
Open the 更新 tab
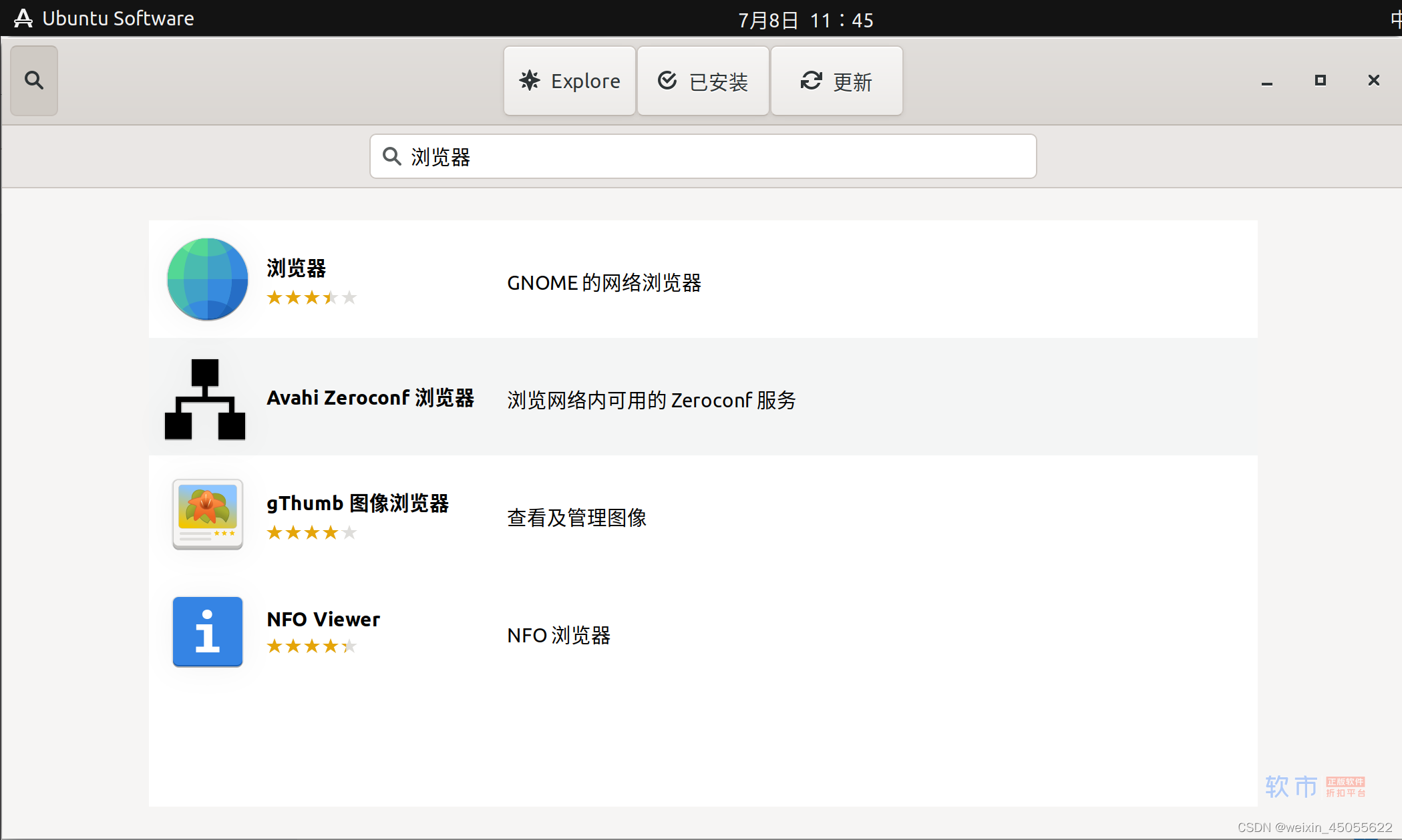coord(837,81)
